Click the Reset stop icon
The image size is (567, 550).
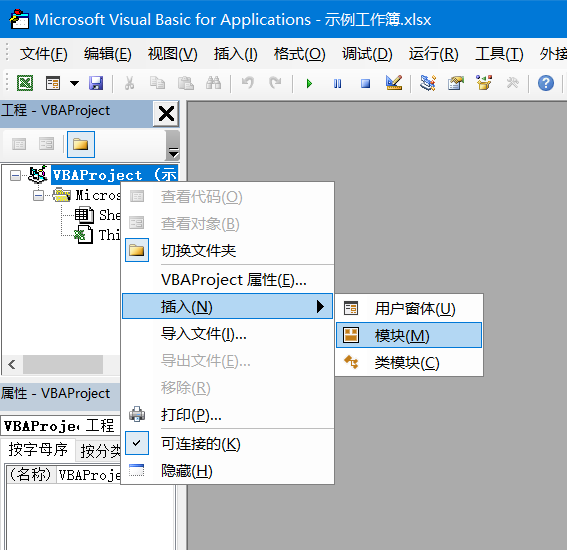click(x=366, y=84)
